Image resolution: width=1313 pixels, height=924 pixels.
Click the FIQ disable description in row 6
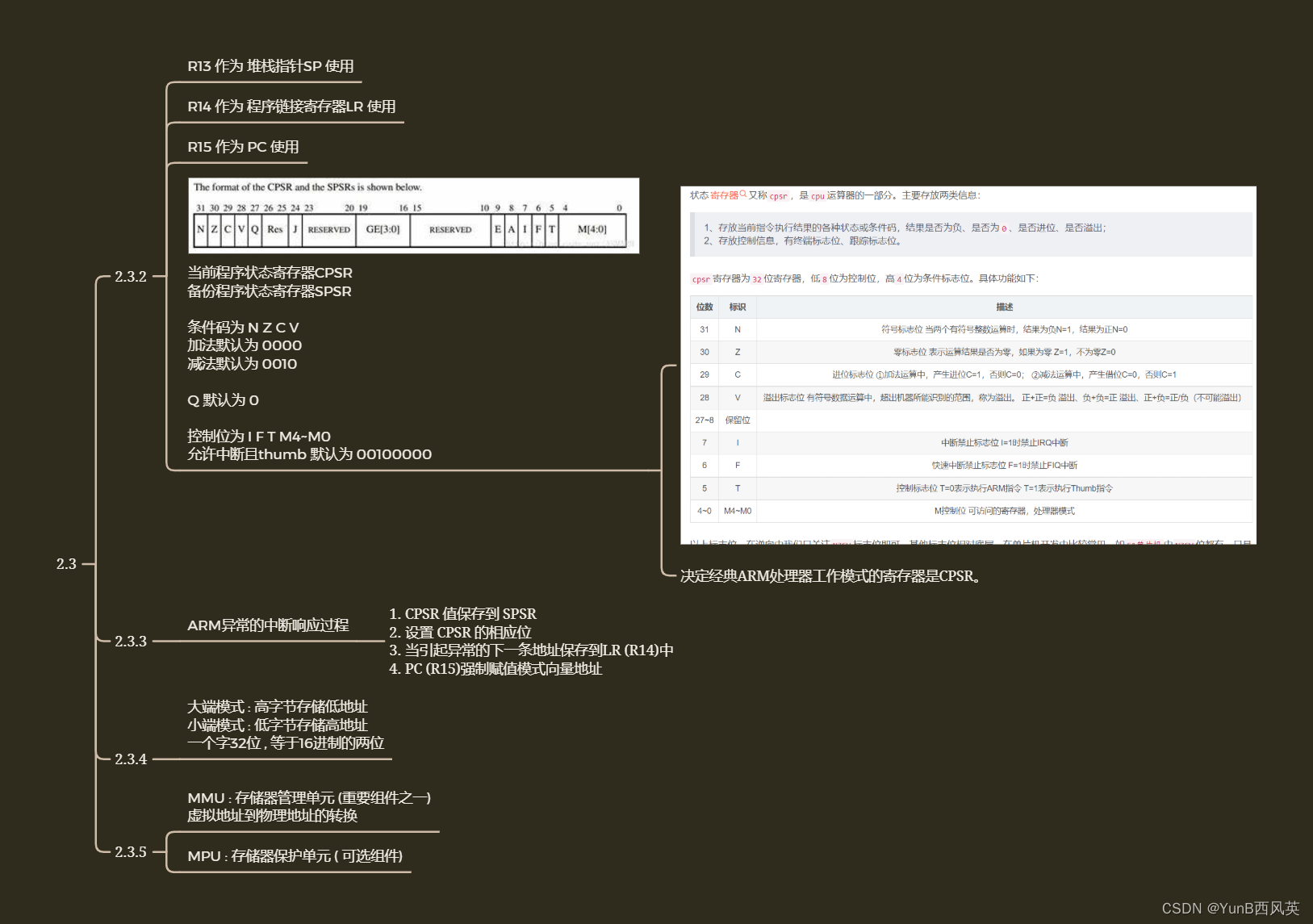[1004, 466]
